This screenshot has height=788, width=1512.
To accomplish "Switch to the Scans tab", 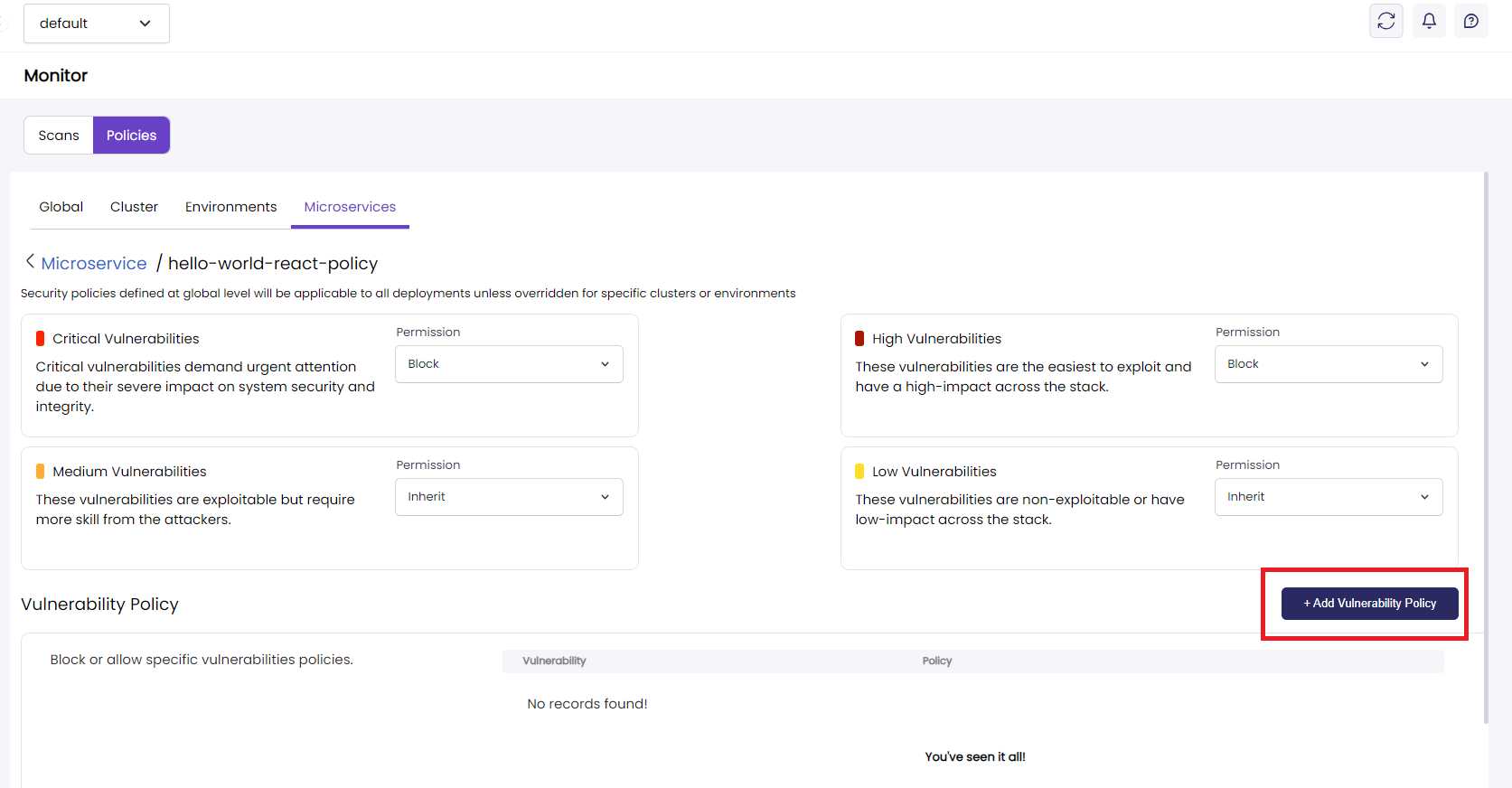I will click(59, 136).
